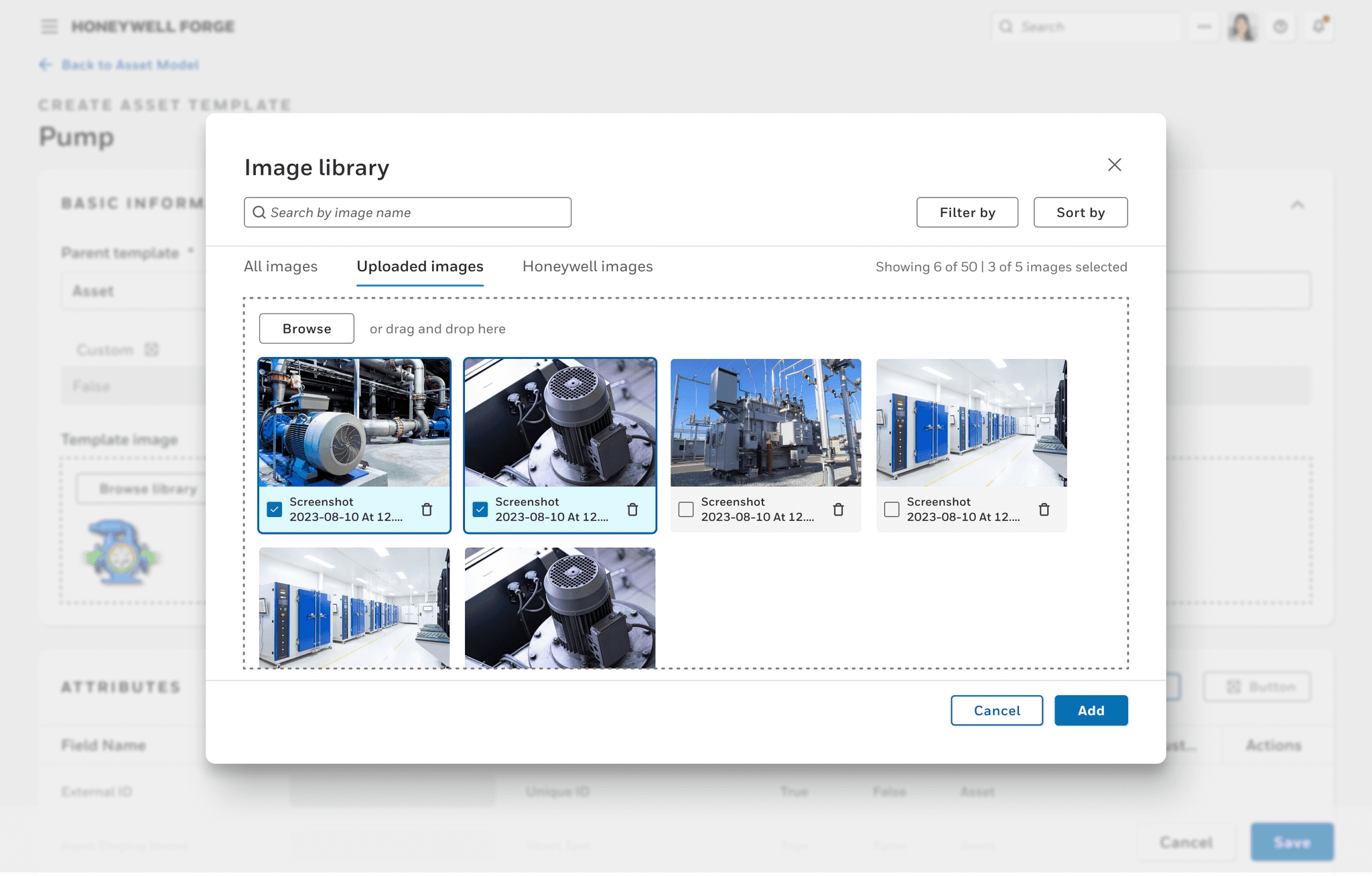Click the Add button to confirm selection
The width and height of the screenshot is (1372, 876).
click(x=1090, y=711)
